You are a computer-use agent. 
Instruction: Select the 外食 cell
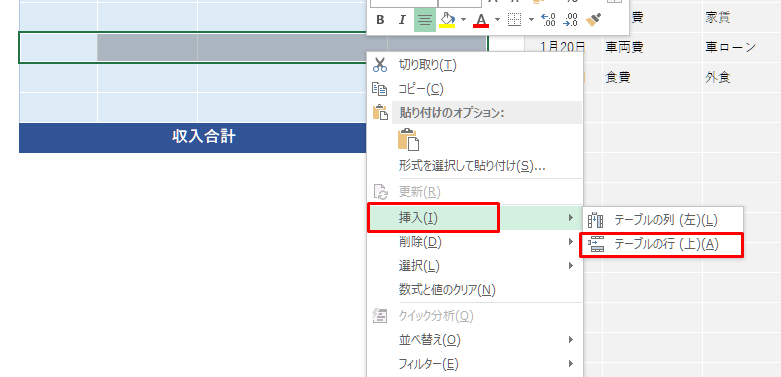[x=742, y=77]
